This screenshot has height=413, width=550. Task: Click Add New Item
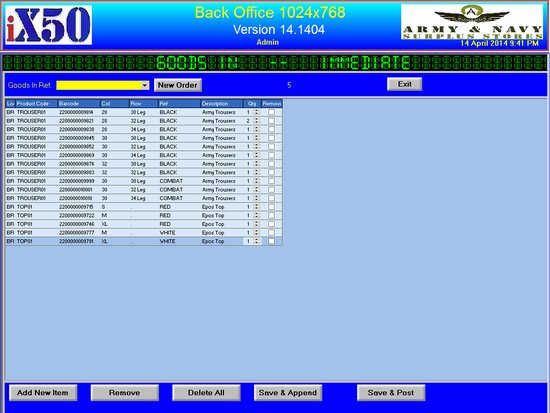pos(43,393)
